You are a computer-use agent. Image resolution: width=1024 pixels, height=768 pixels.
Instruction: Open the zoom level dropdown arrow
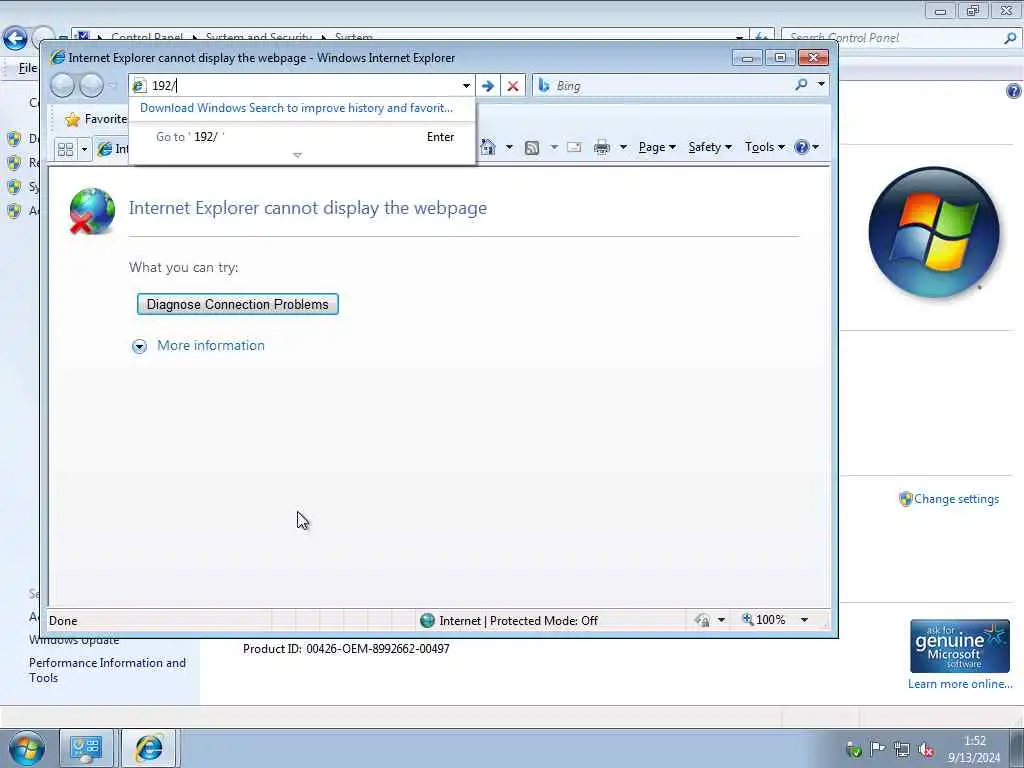805,620
